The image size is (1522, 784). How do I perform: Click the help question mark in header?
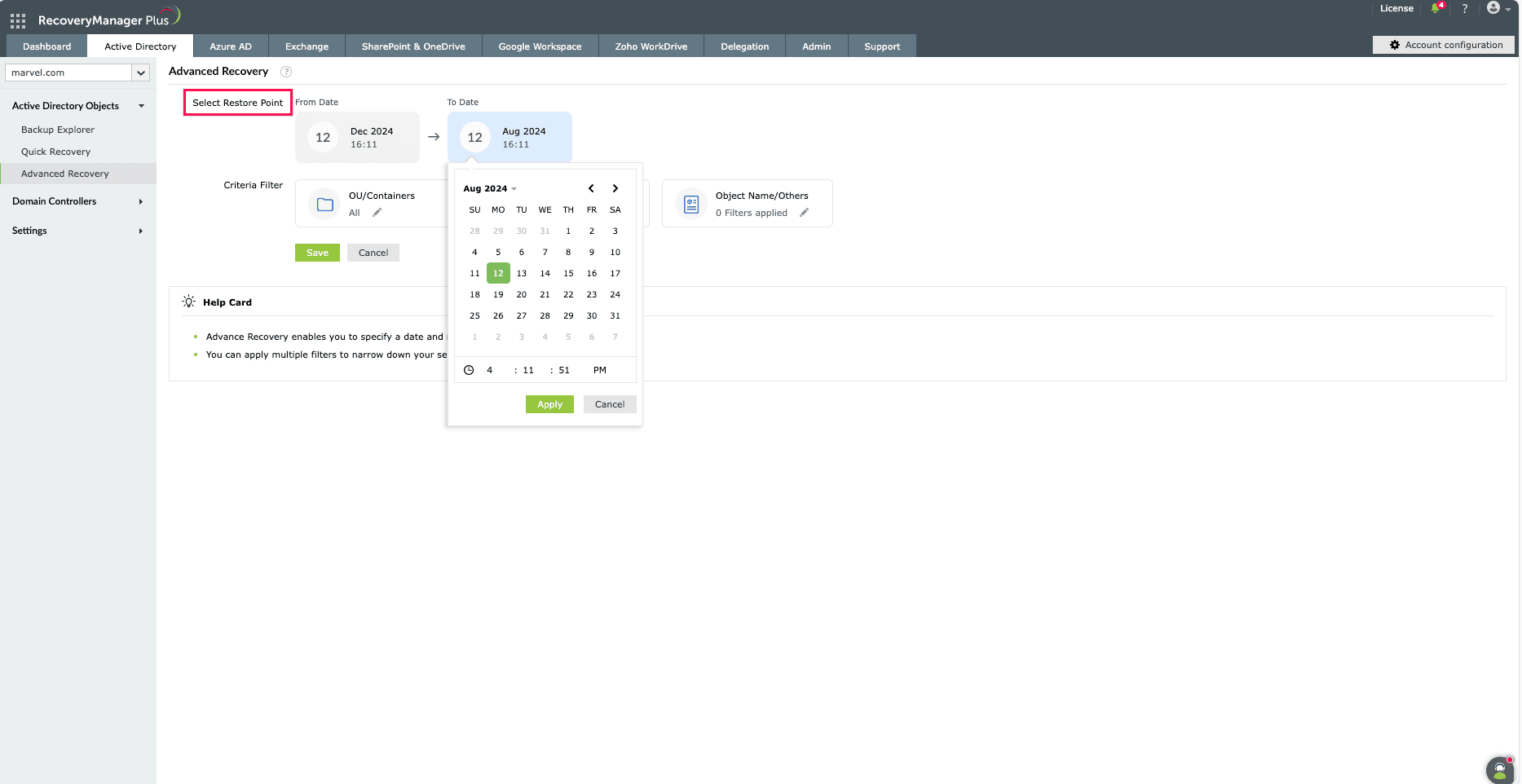[x=1465, y=8]
